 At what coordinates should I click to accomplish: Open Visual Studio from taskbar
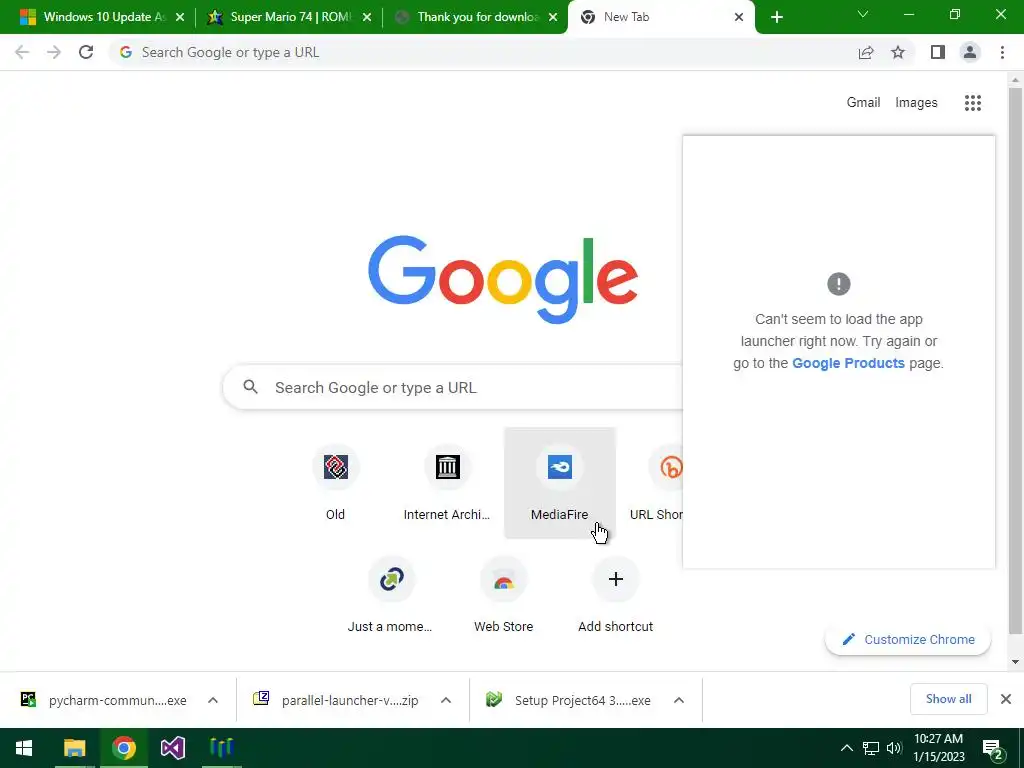point(172,748)
